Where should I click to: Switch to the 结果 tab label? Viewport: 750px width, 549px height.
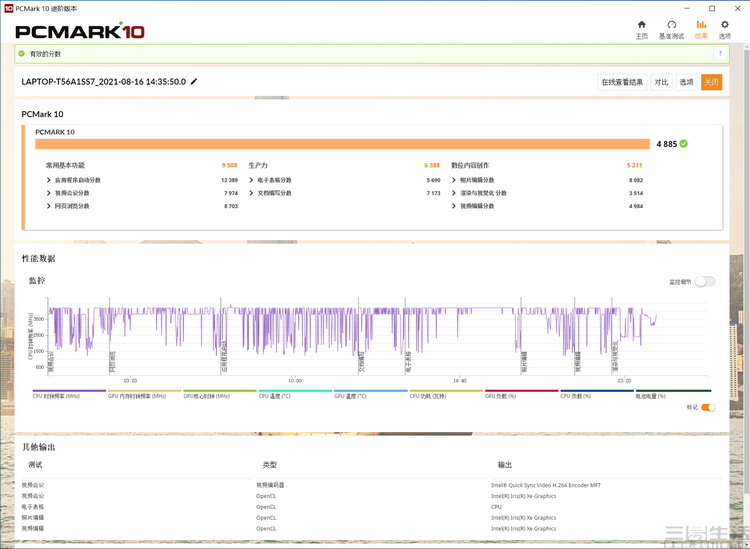coord(701,36)
